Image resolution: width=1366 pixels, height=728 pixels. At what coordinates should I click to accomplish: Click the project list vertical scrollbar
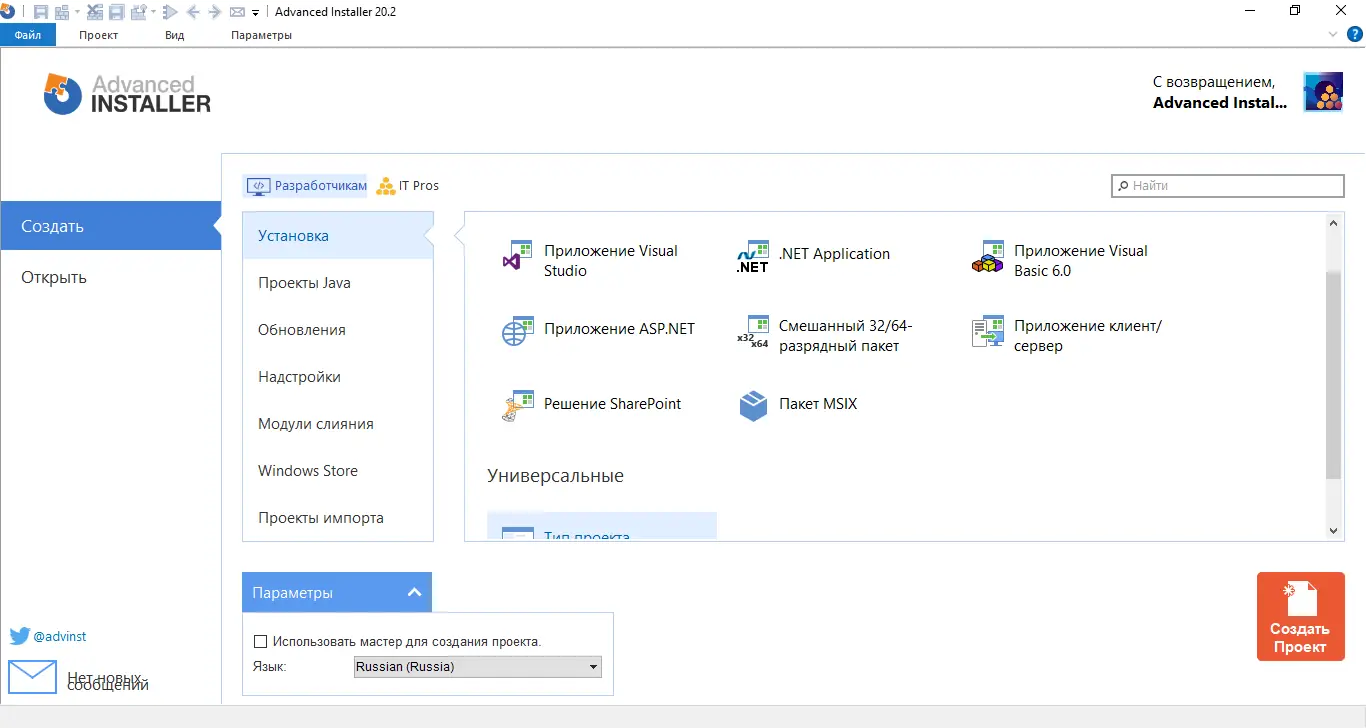1333,374
